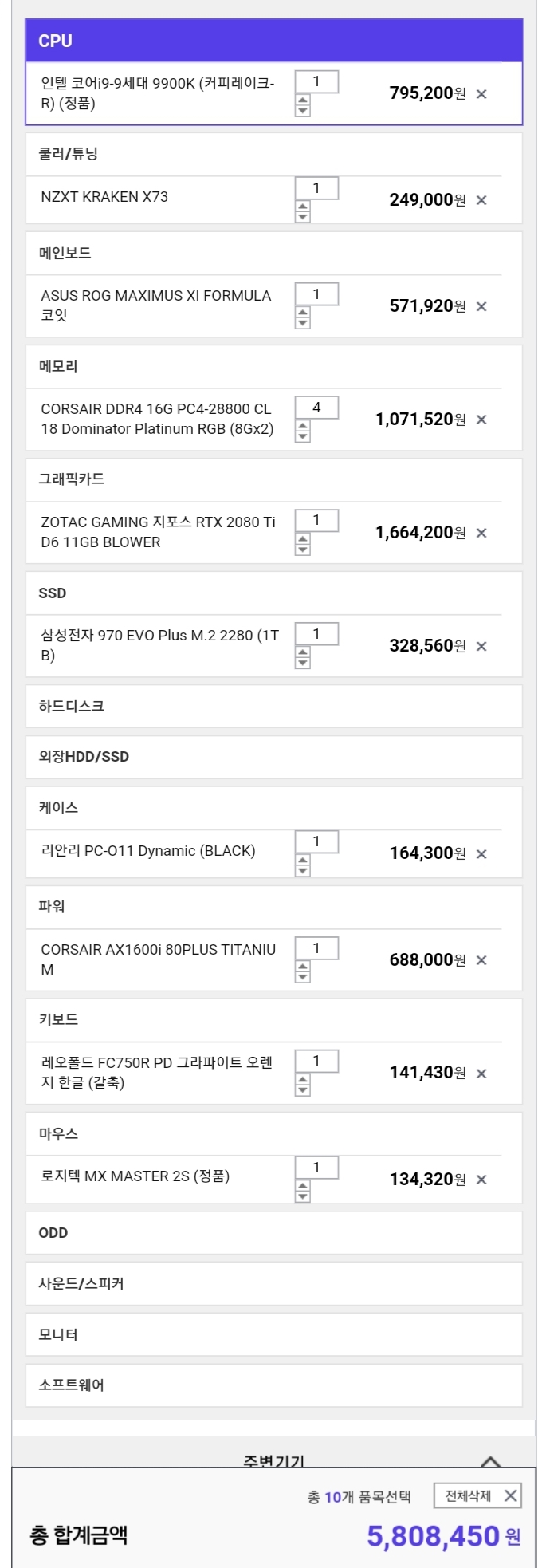Delete ZOTAC RTX 2080 Ti graphics card
542x1568 pixels.
(x=481, y=533)
